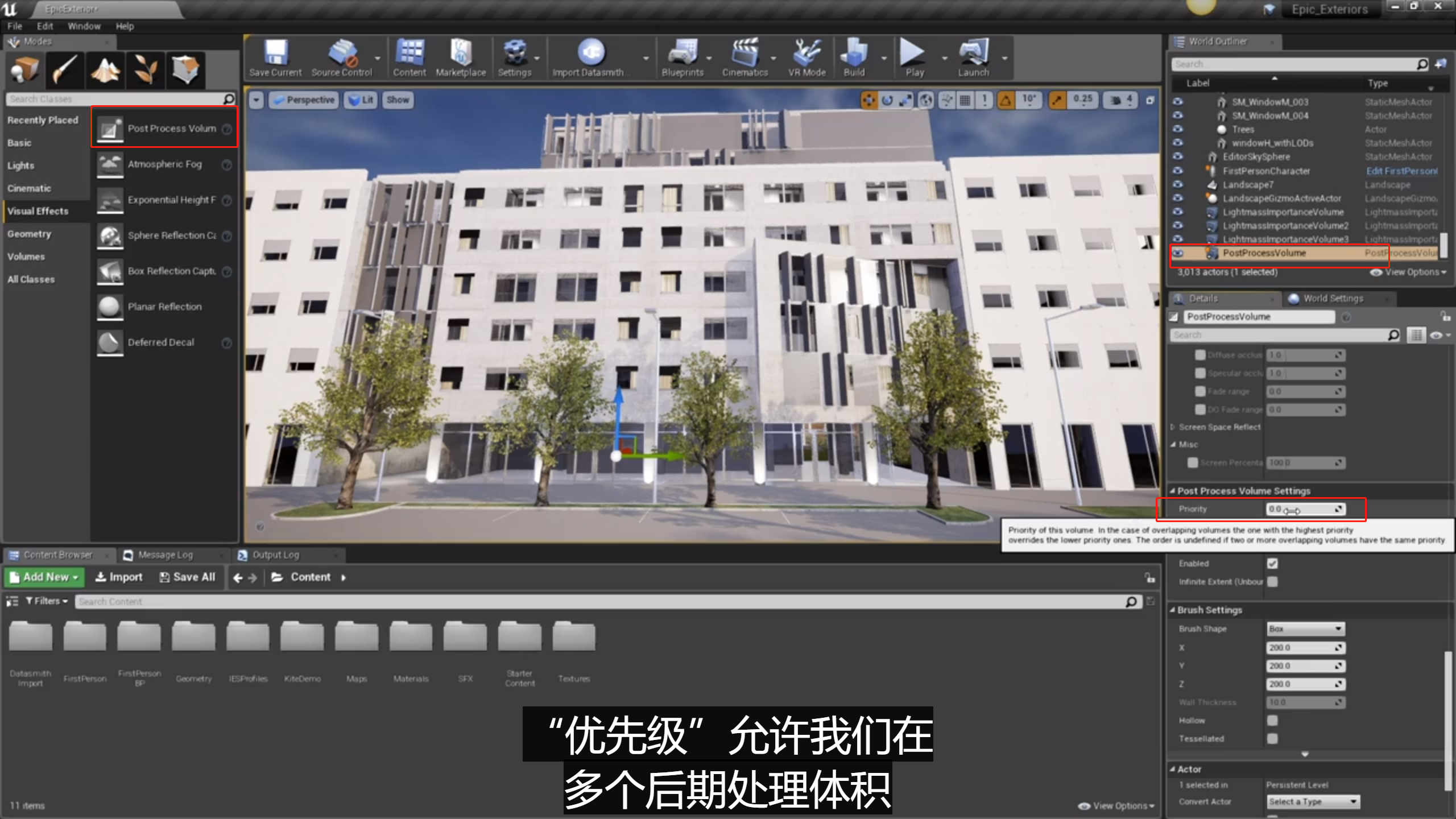This screenshot has height=819, width=1456.
Task: Uncheck the Enabled checkbox
Action: [1272, 563]
